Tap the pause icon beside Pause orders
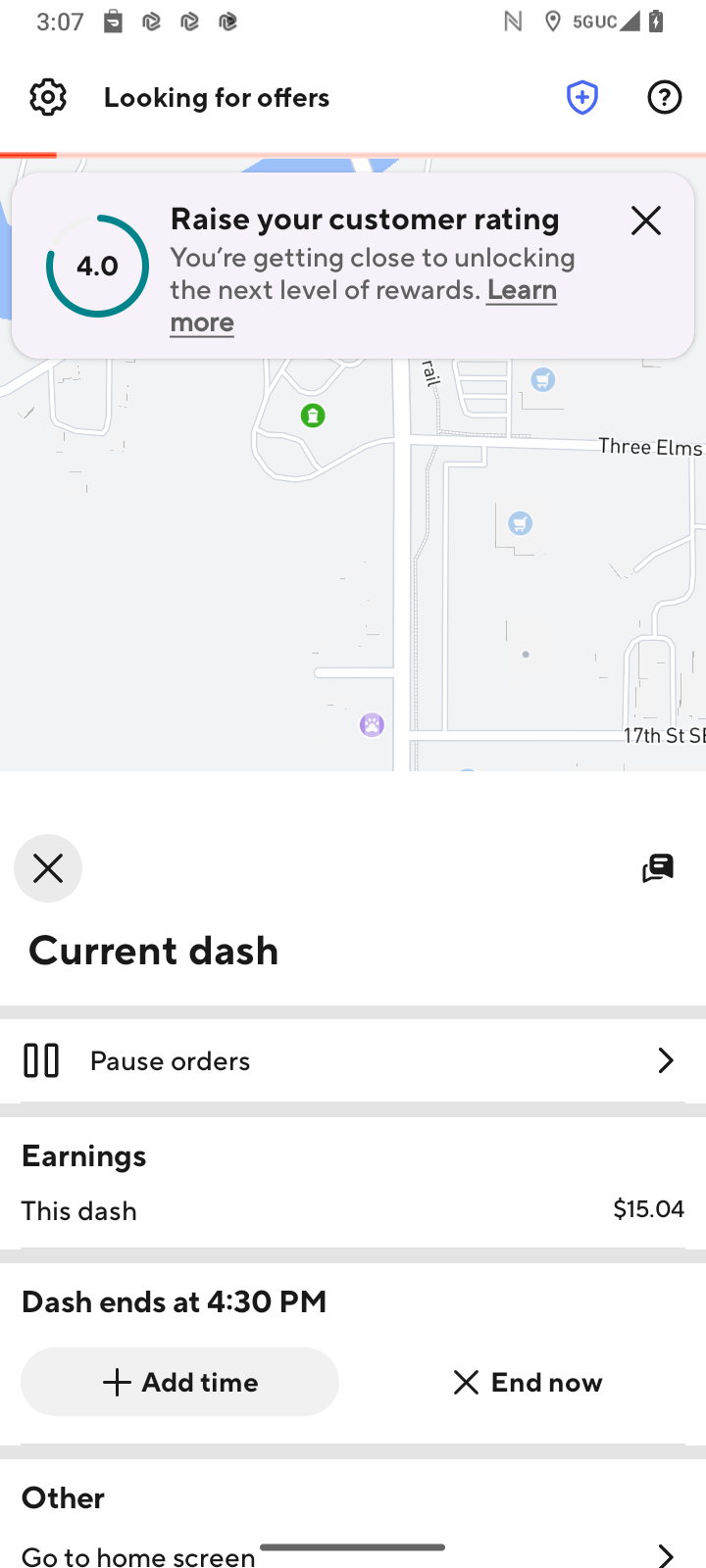Image resolution: width=706 pixels, height=1568 pixels. pyautogui.click(x=41, y=1060)
